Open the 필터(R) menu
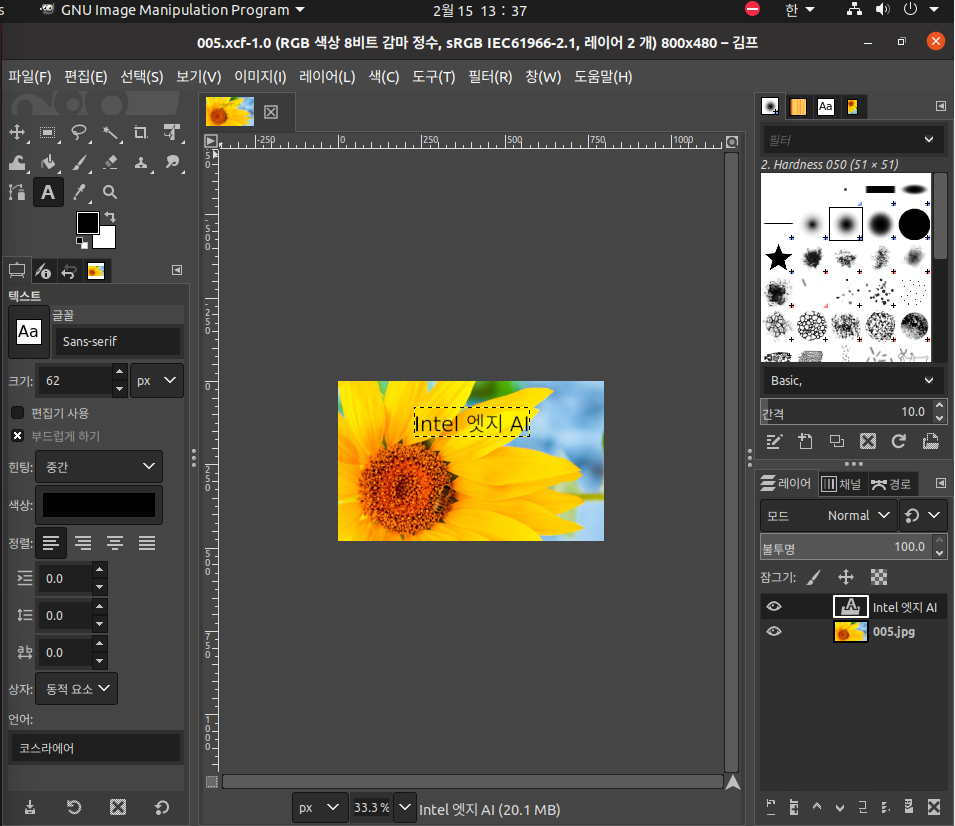The width and height of the screenshot is (955, 826). (490, 77)
